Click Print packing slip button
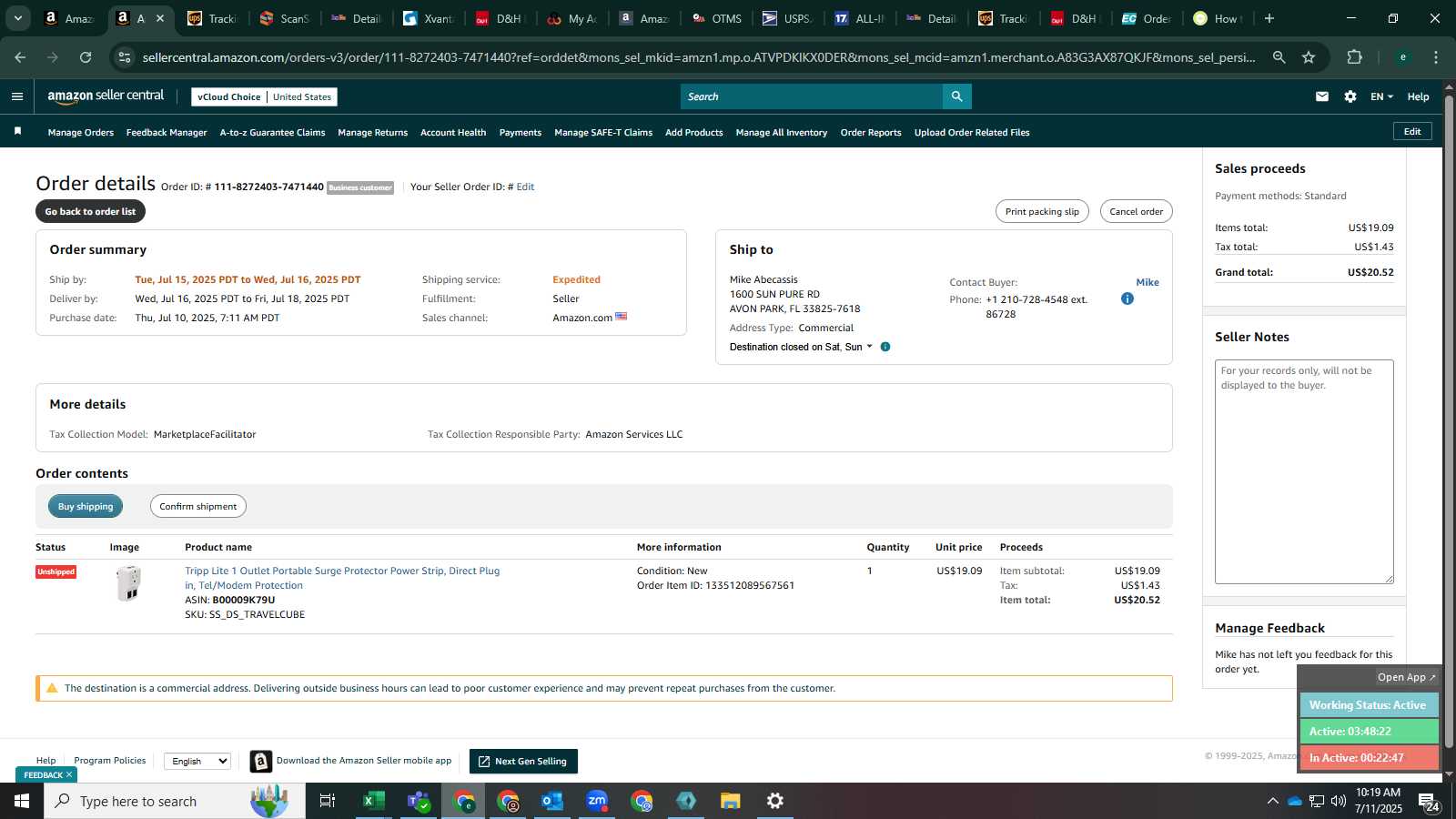Screen dimensions: 1456x819 click(1042, 211)
